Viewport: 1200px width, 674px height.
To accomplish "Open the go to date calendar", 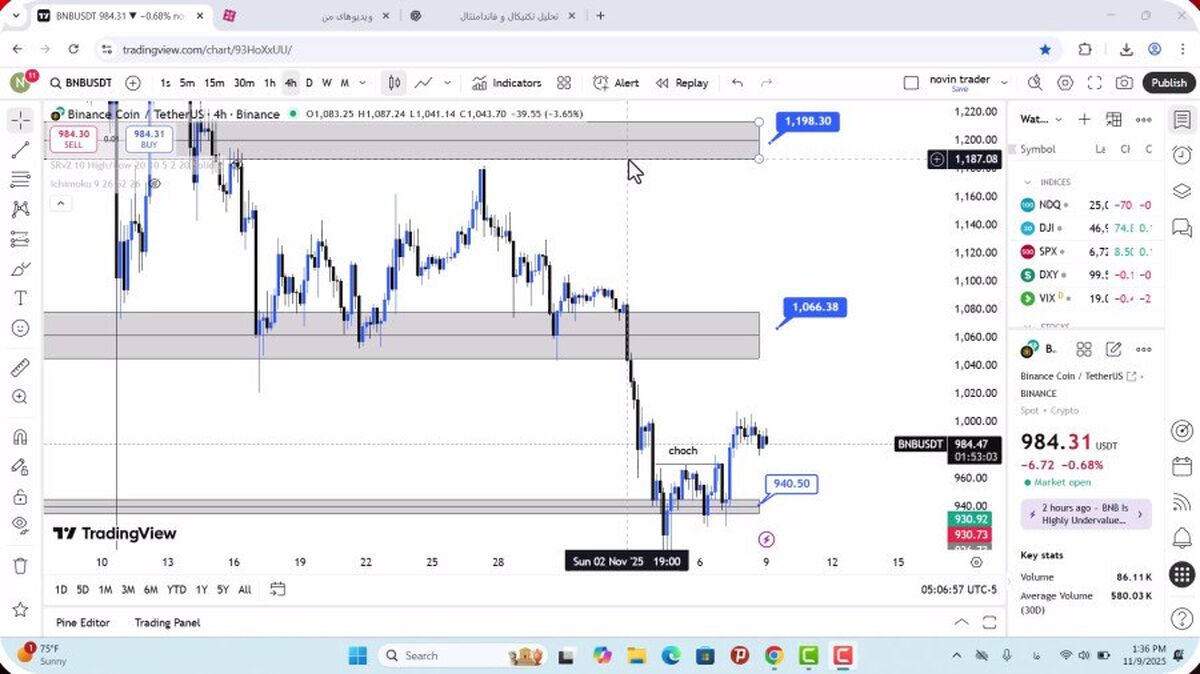I will [x=278, y=589].
